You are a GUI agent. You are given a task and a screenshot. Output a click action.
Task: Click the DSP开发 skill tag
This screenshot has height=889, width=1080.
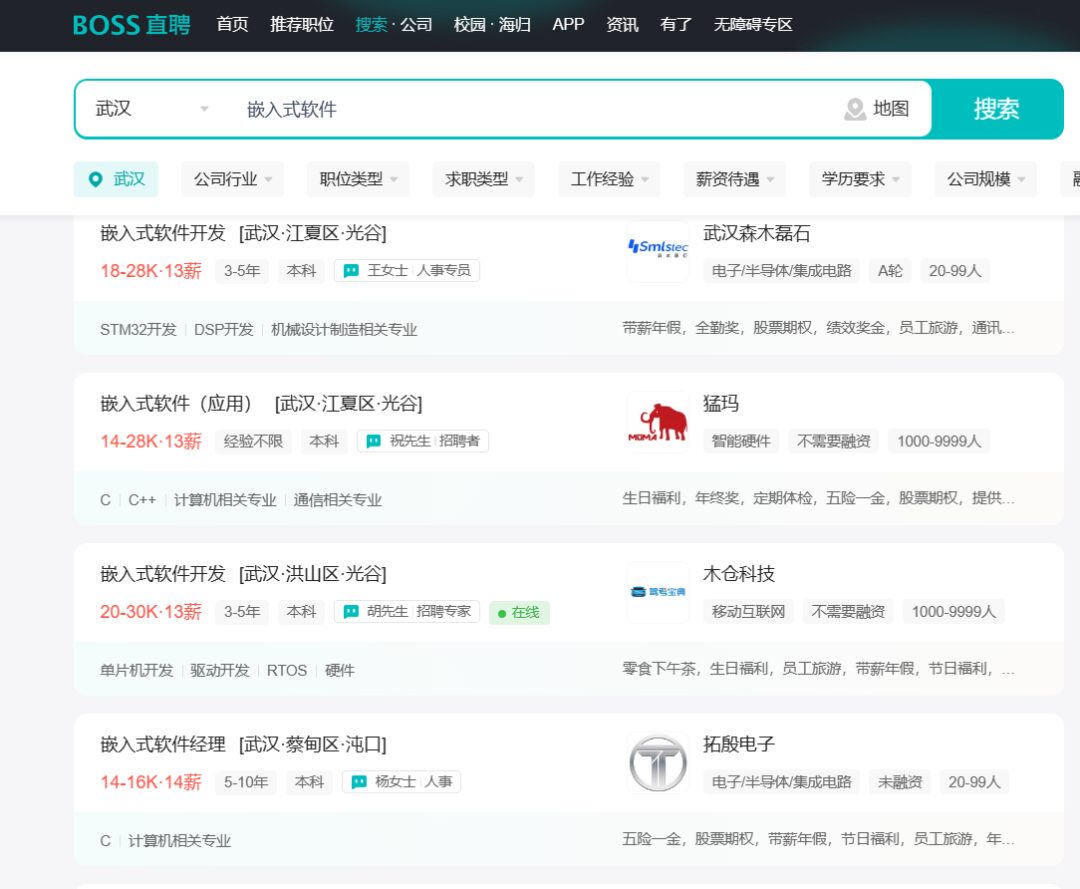click(x=224, y=329)
